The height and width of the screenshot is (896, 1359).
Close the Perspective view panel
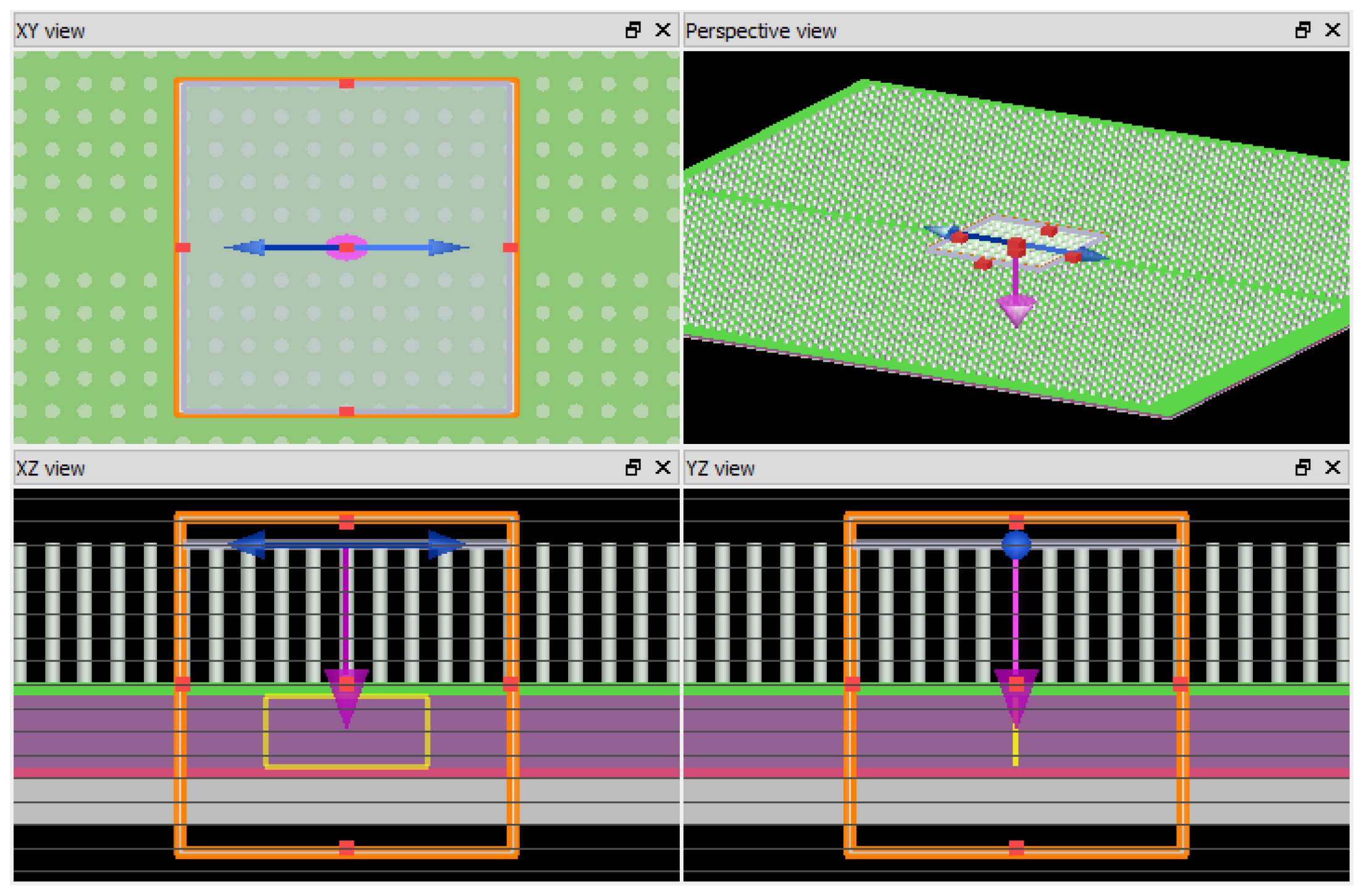pyautogui.click(x=1332, y=30)
